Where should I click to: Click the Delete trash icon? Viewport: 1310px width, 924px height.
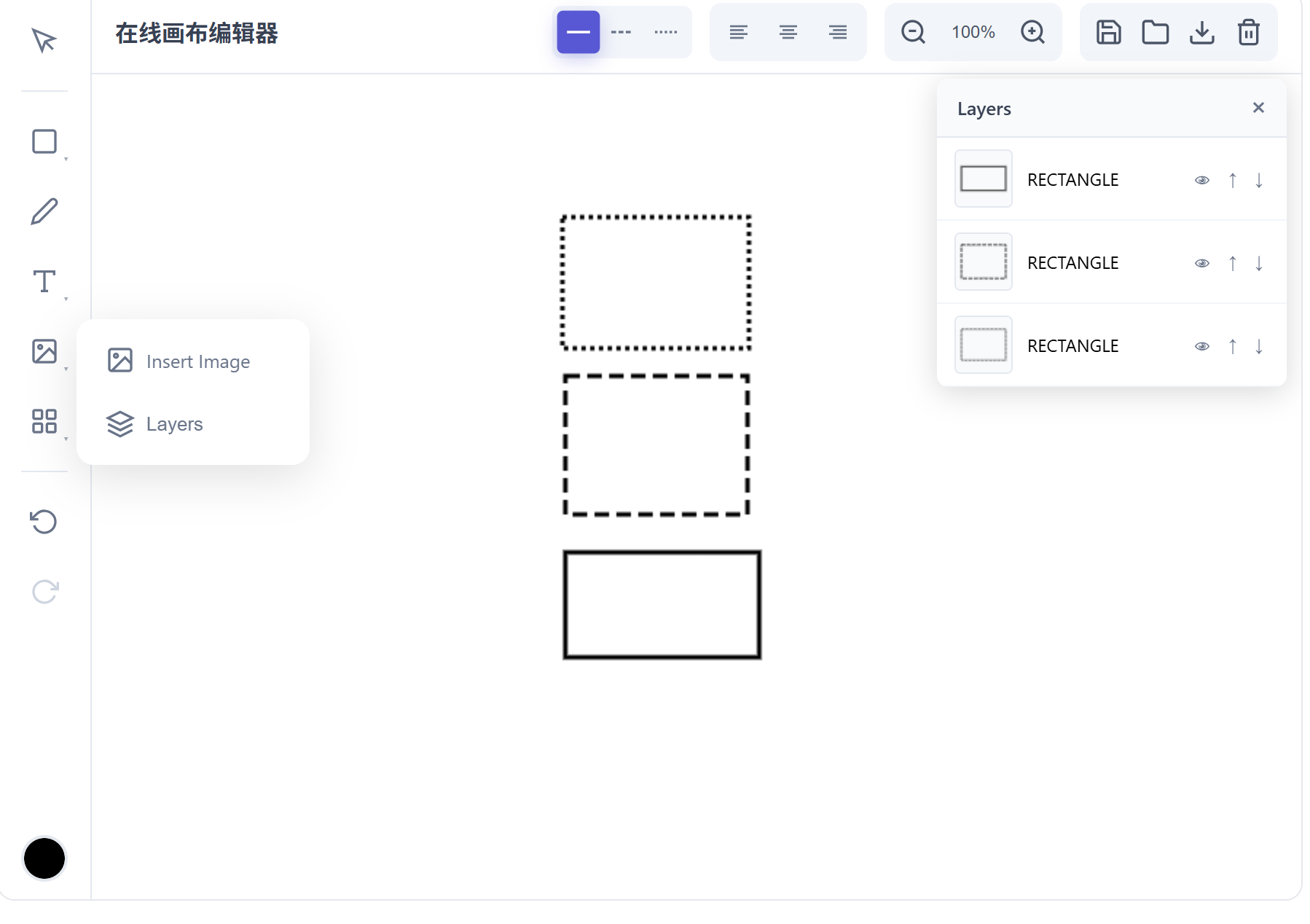pyautogui.click(x=1249, y=32)
